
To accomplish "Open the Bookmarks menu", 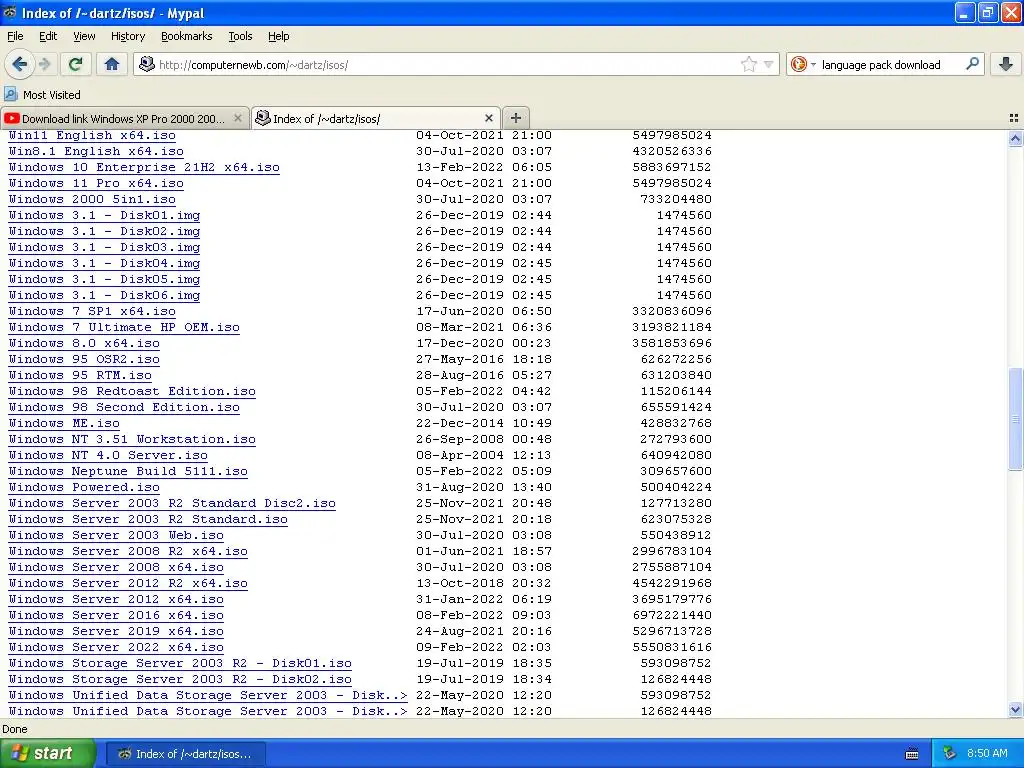I will [186, 36].
